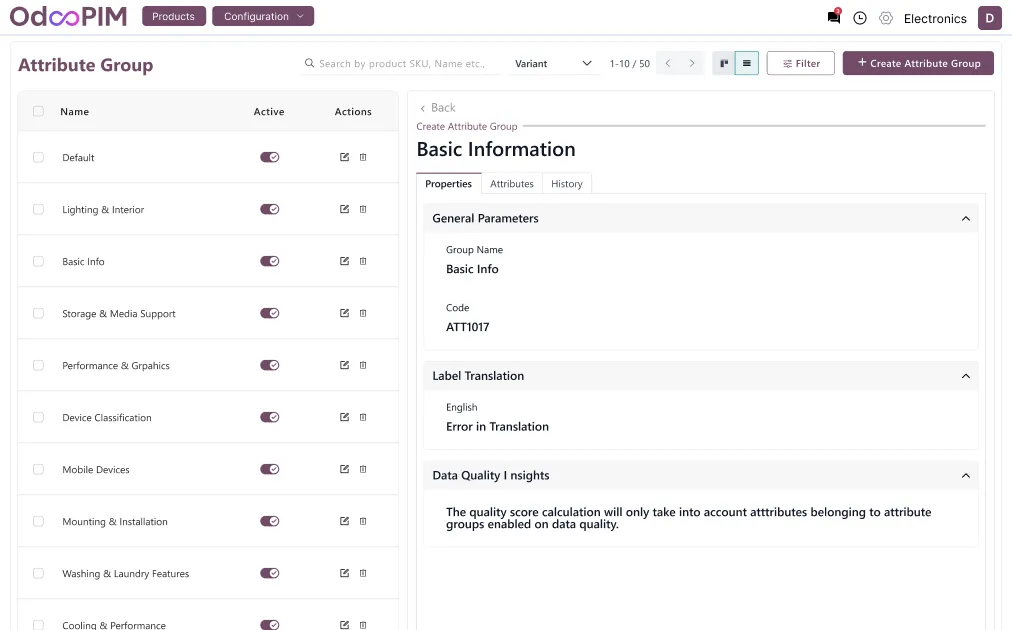Viewport: 1012px width, 630px height.
Task: Open the History tab
Action: tap(566, 184)
